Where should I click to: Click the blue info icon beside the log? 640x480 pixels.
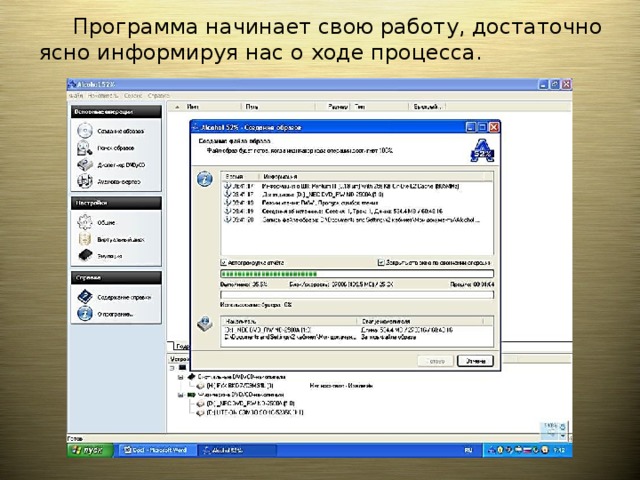[204, 179]
